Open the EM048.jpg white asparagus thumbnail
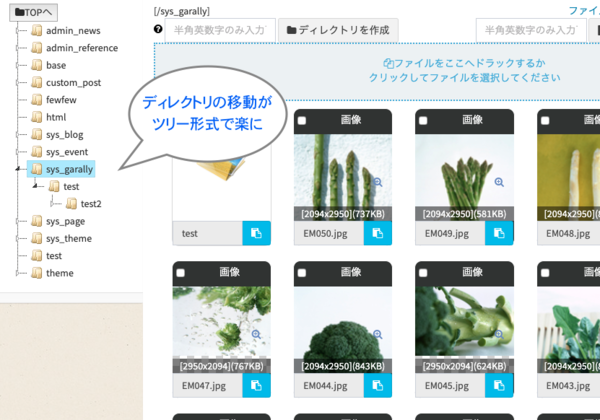This screenshot has width=600, height=420. tap(569, 177)
